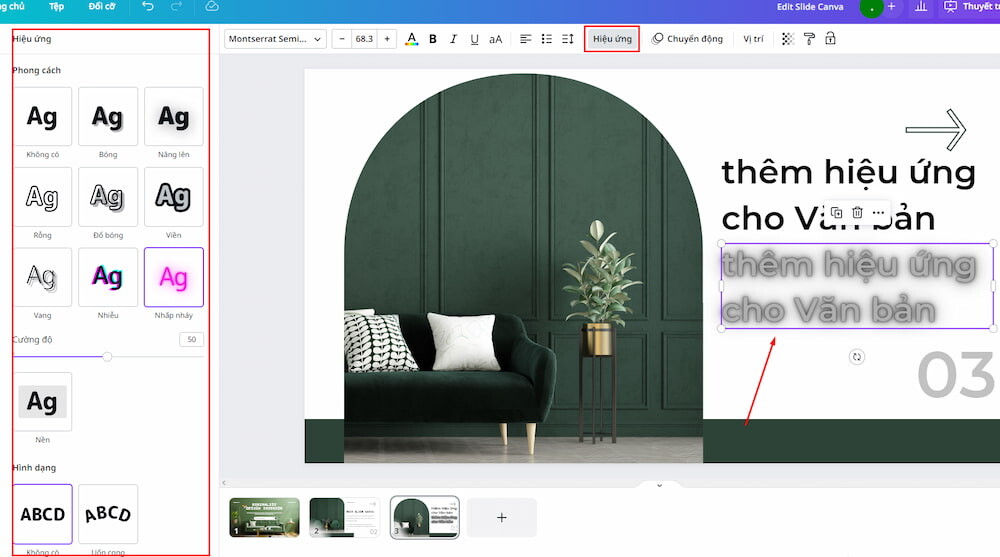The image size is (1000, 557).
Task: Click the Cường độ slider handle
Action: [x=107, y=357]
